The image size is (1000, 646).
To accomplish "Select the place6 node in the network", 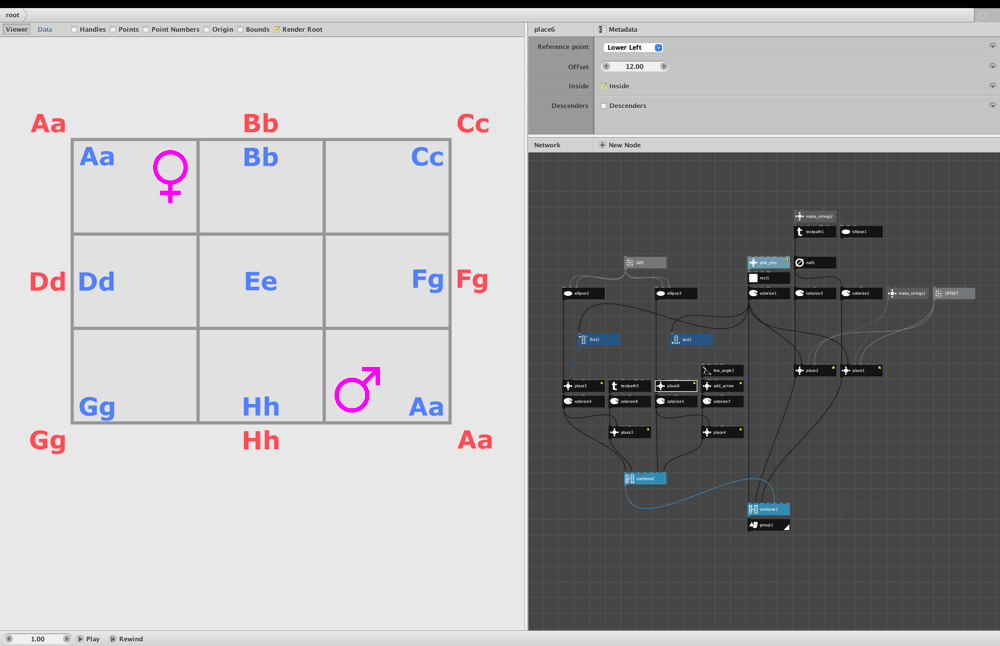I will pyautogui.click(x=675, y=386).
